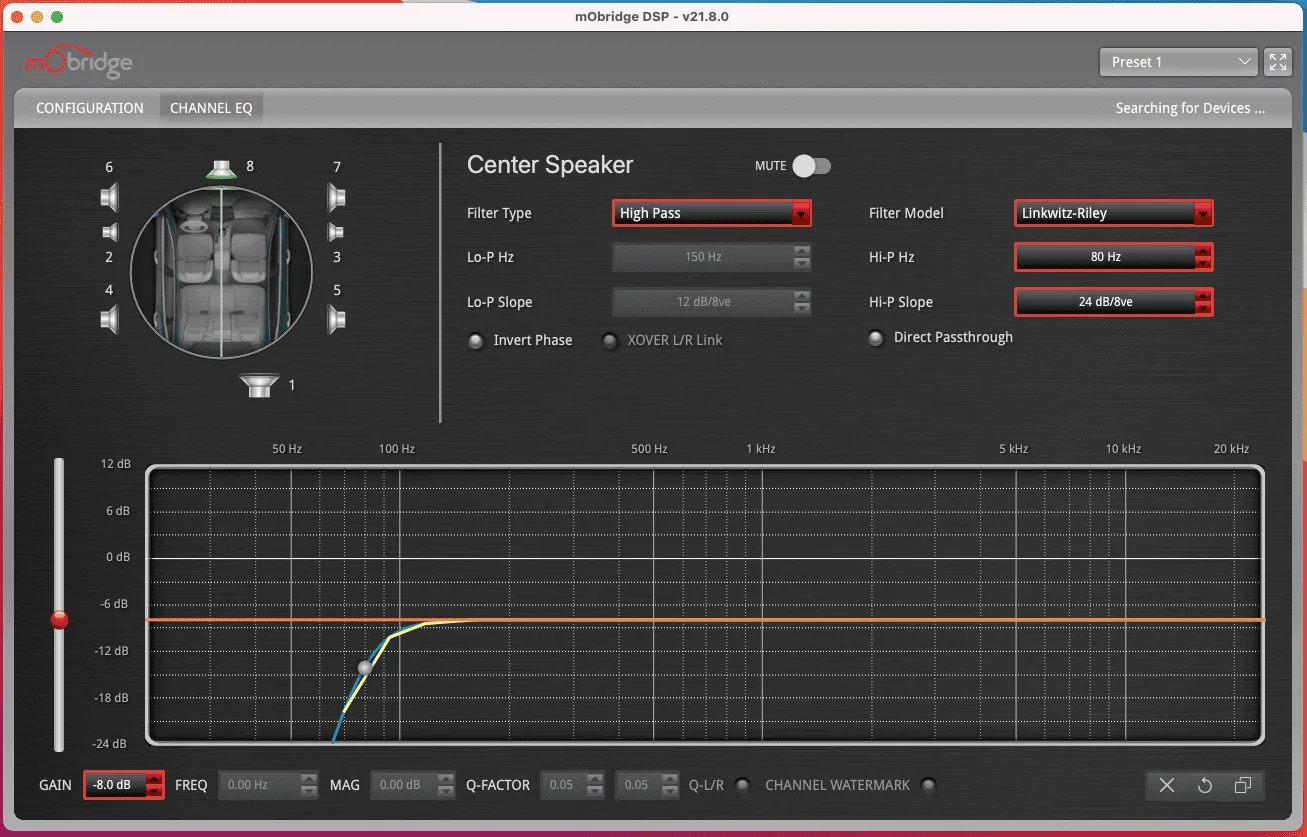Select center speaker 8 icon
1307x837 pixels.
(x=221, y=170)
